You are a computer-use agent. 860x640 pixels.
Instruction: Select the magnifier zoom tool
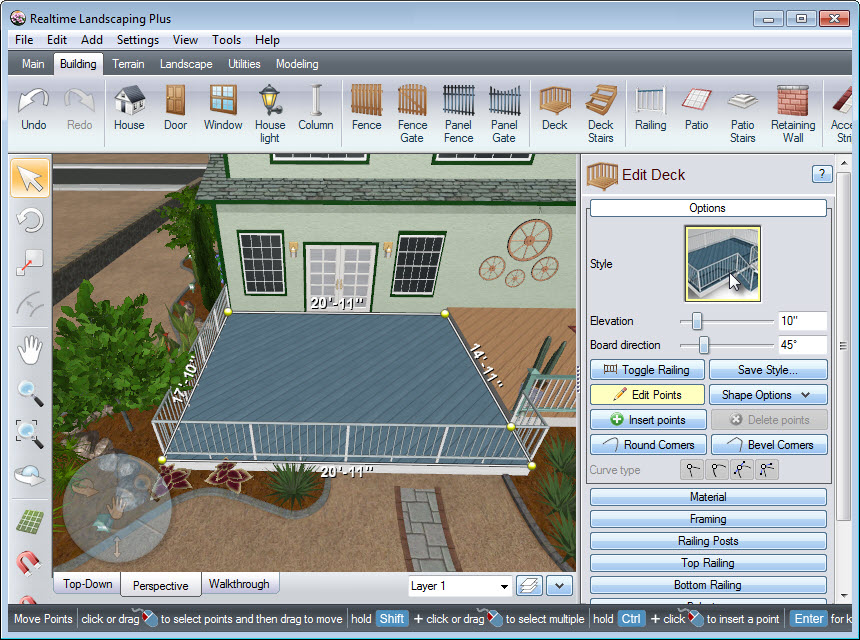point(30,392)
